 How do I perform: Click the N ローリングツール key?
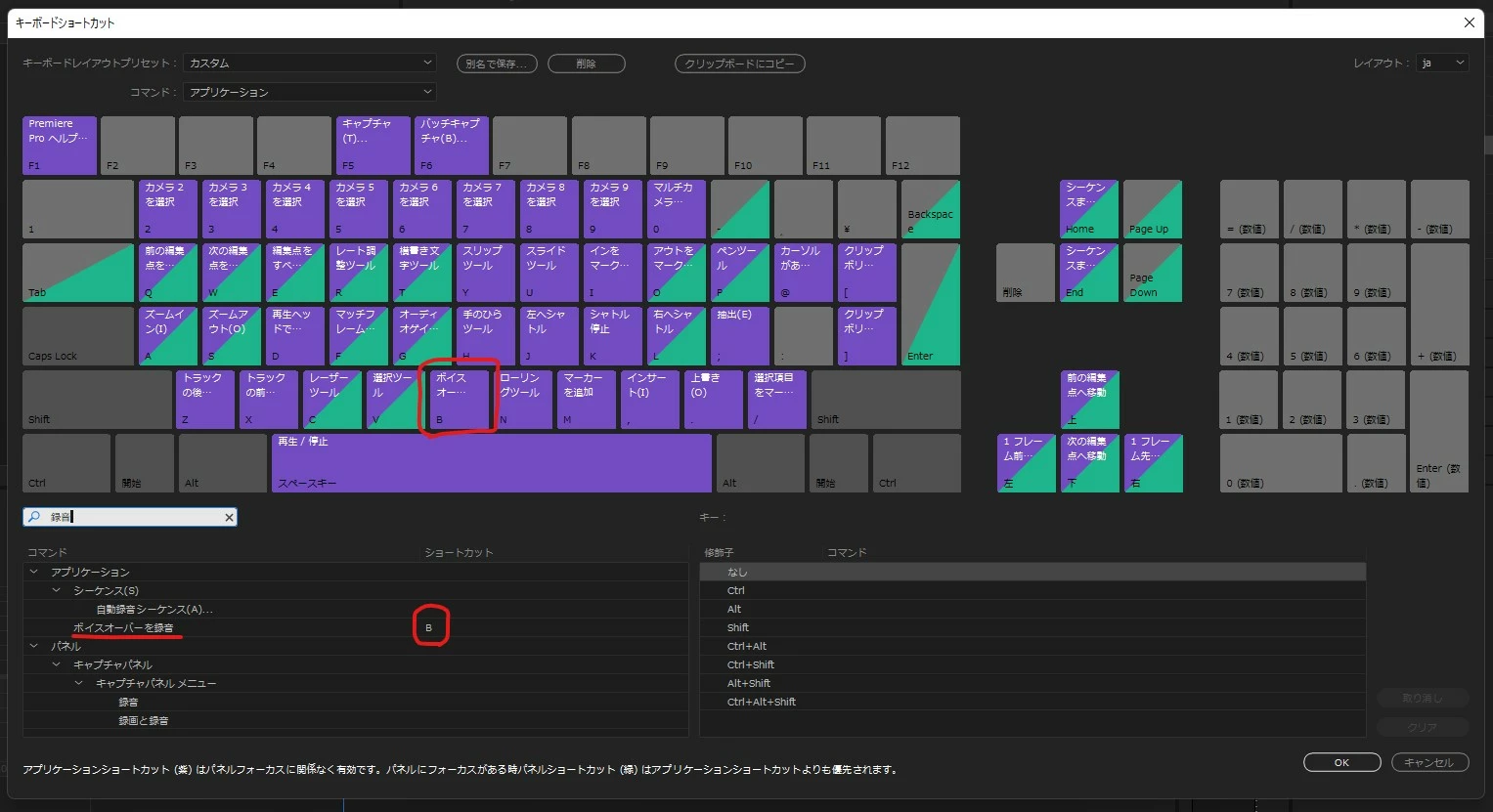click(523, 400)
